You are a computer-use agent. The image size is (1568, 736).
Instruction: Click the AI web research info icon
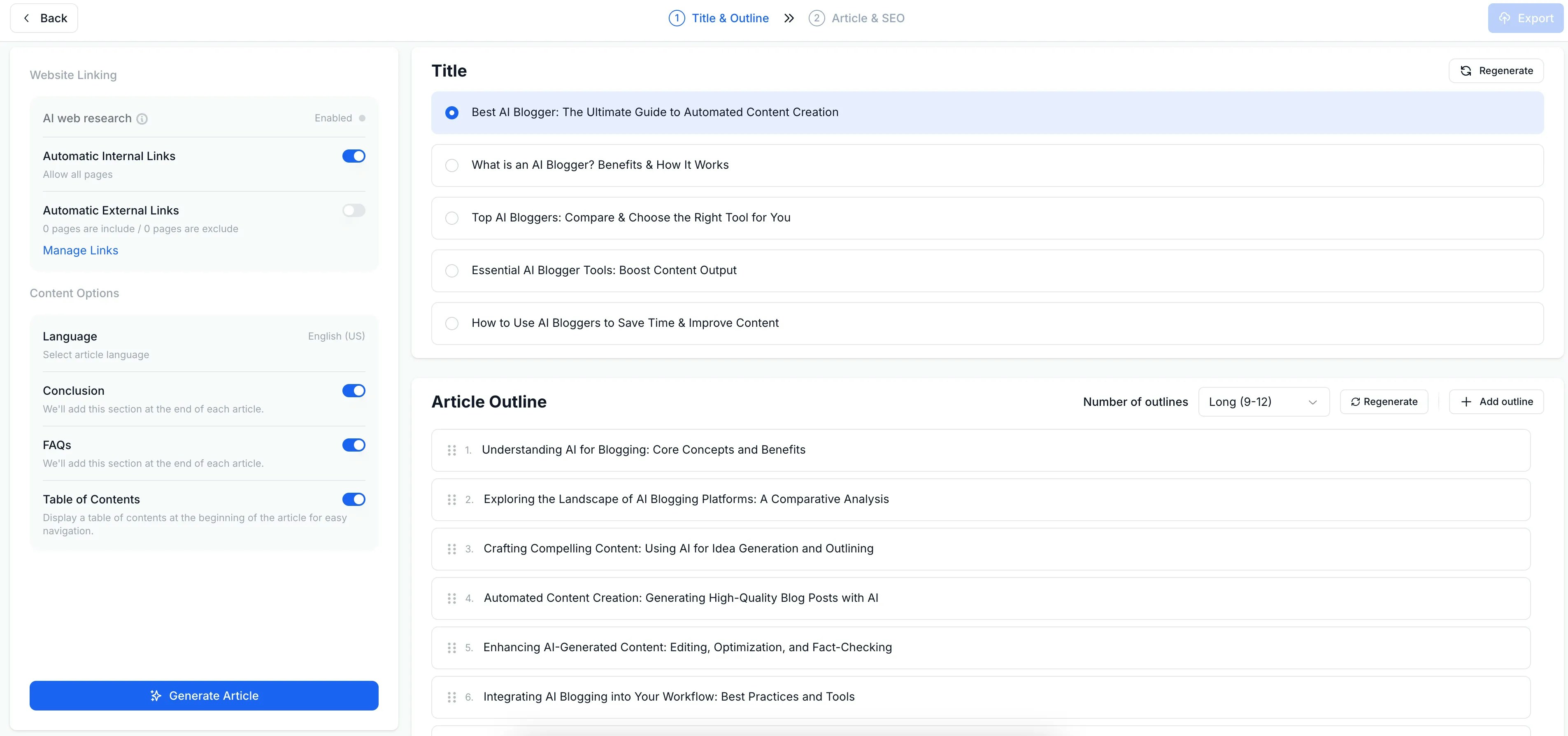[142, 119]
